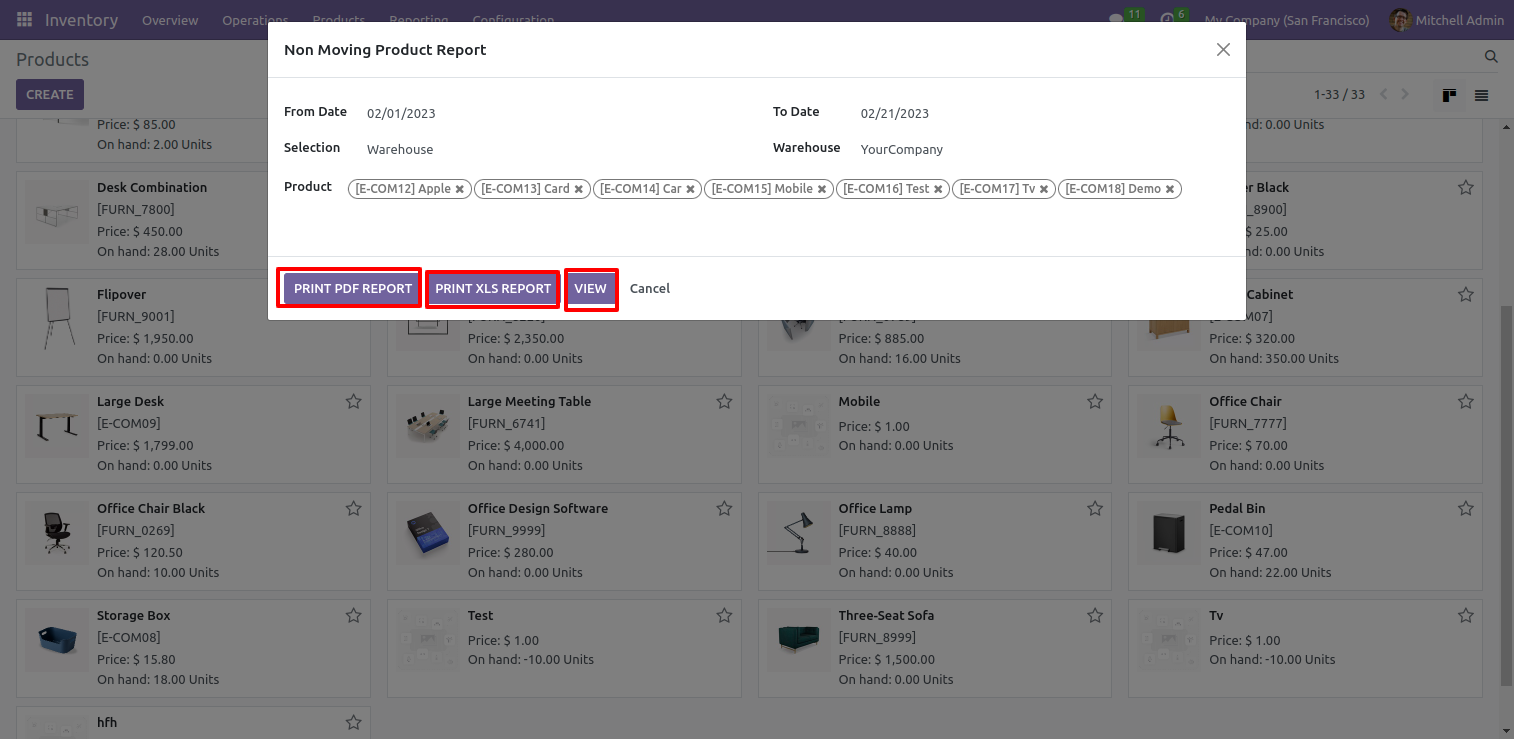This screenshot has height=739, width=1514.
Task: Click the Create button
Action: [x=50, y=95]
